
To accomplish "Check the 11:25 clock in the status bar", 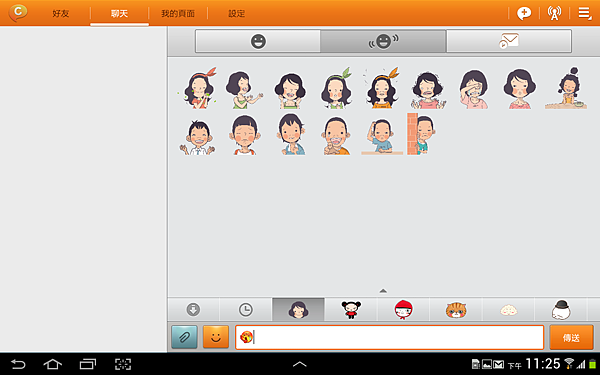I will coord(543,364).
